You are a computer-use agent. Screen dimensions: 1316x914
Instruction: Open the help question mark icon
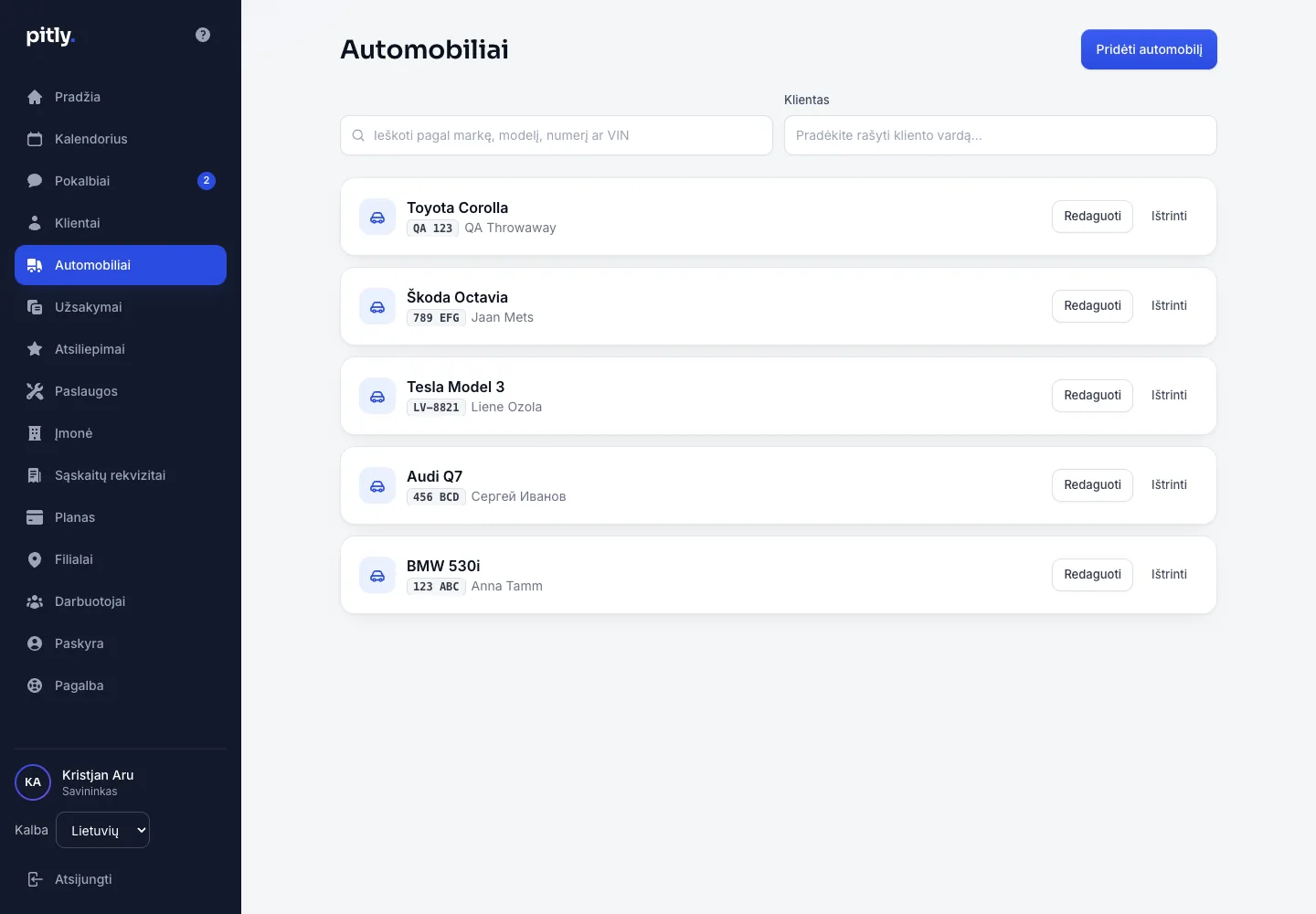[203, 35]
